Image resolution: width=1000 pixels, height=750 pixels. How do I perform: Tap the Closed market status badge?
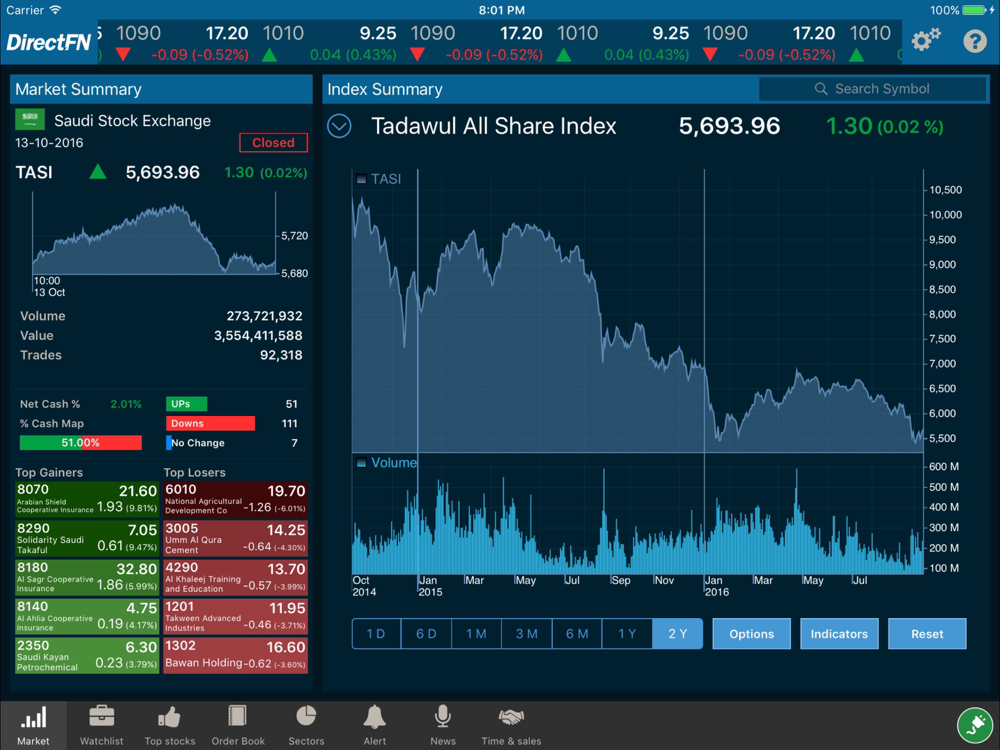(x=273, y=143)
